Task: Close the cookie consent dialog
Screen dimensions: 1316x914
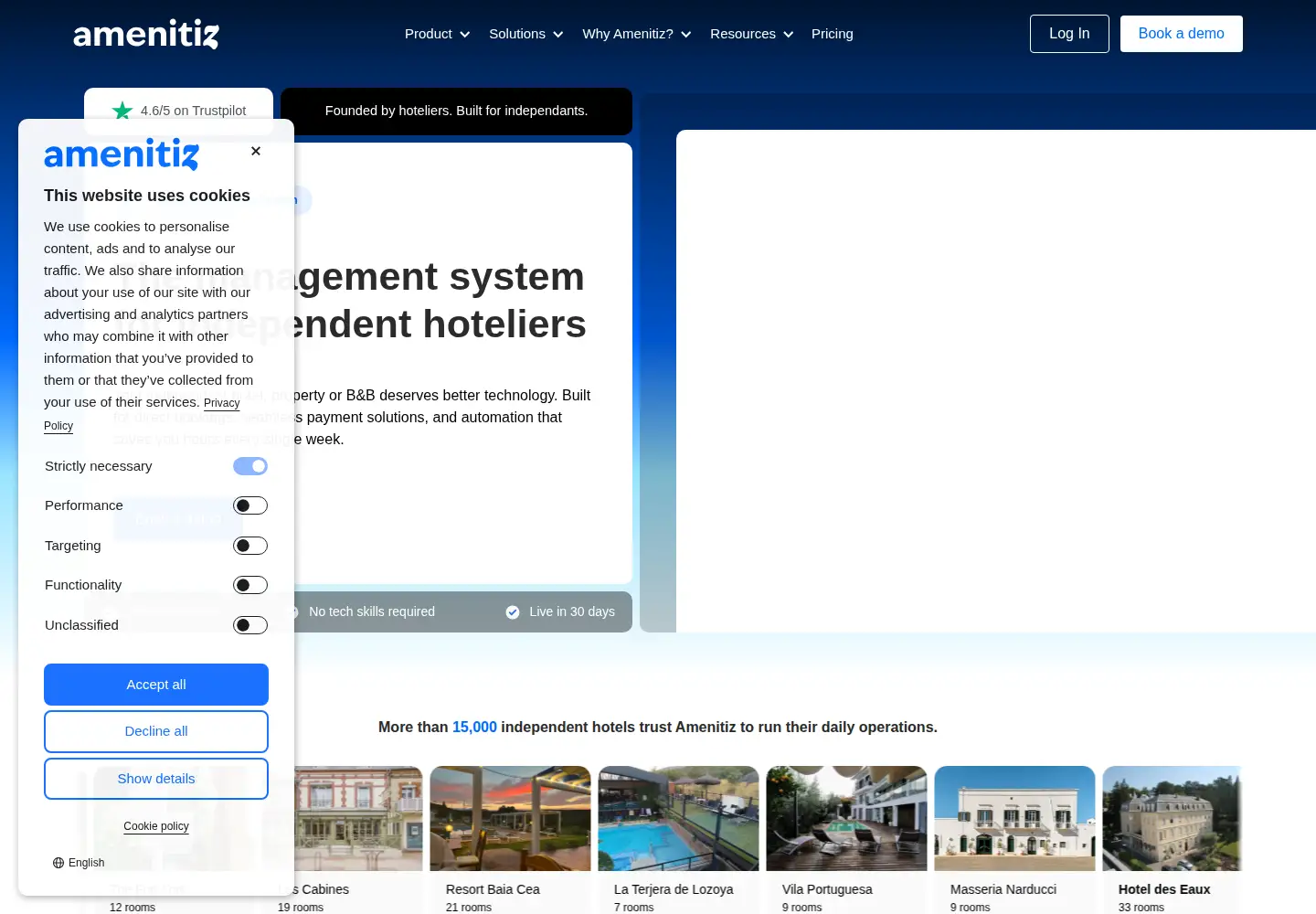Action: 256,151
